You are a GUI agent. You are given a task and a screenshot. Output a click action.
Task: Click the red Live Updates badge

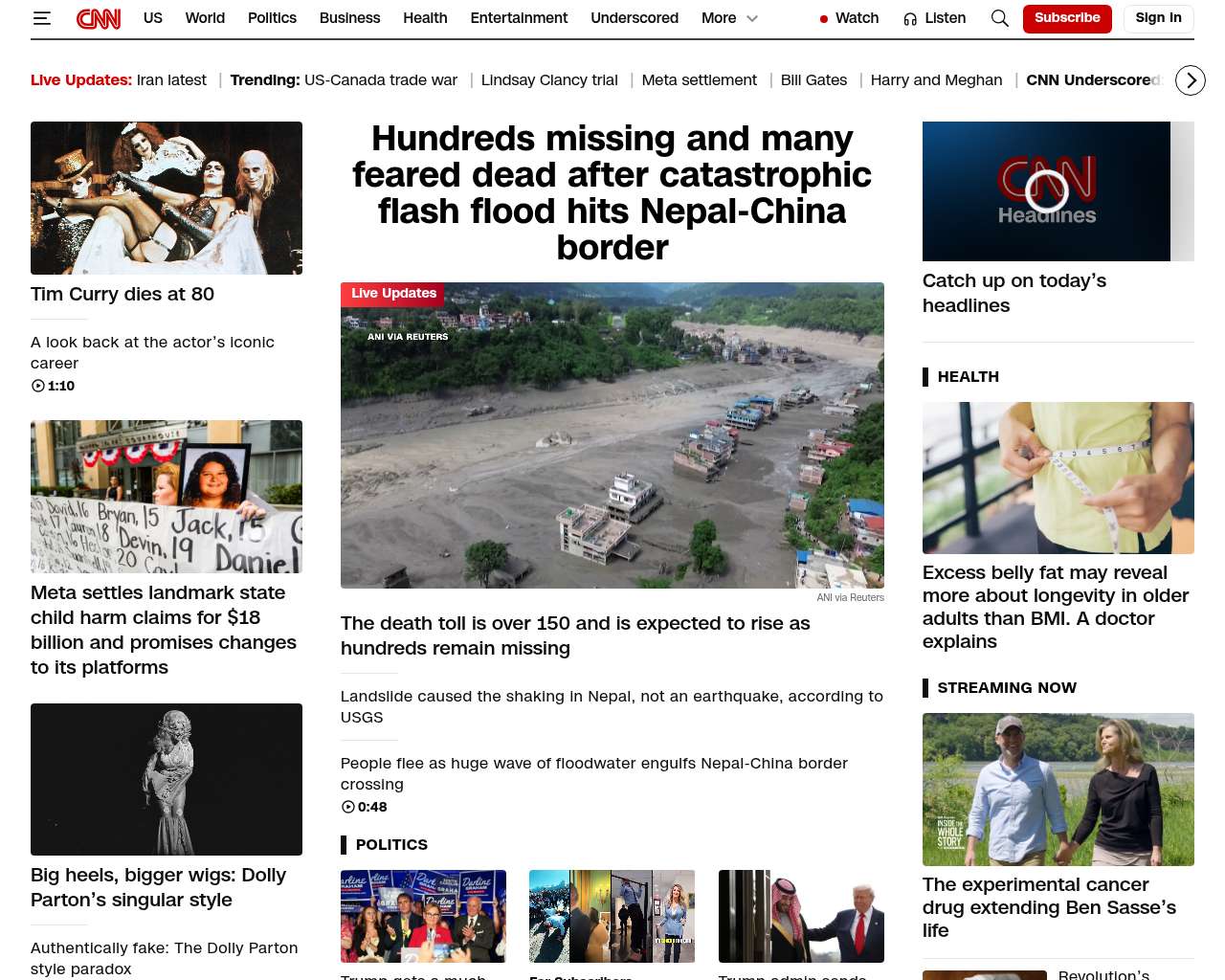coord(393,294)
